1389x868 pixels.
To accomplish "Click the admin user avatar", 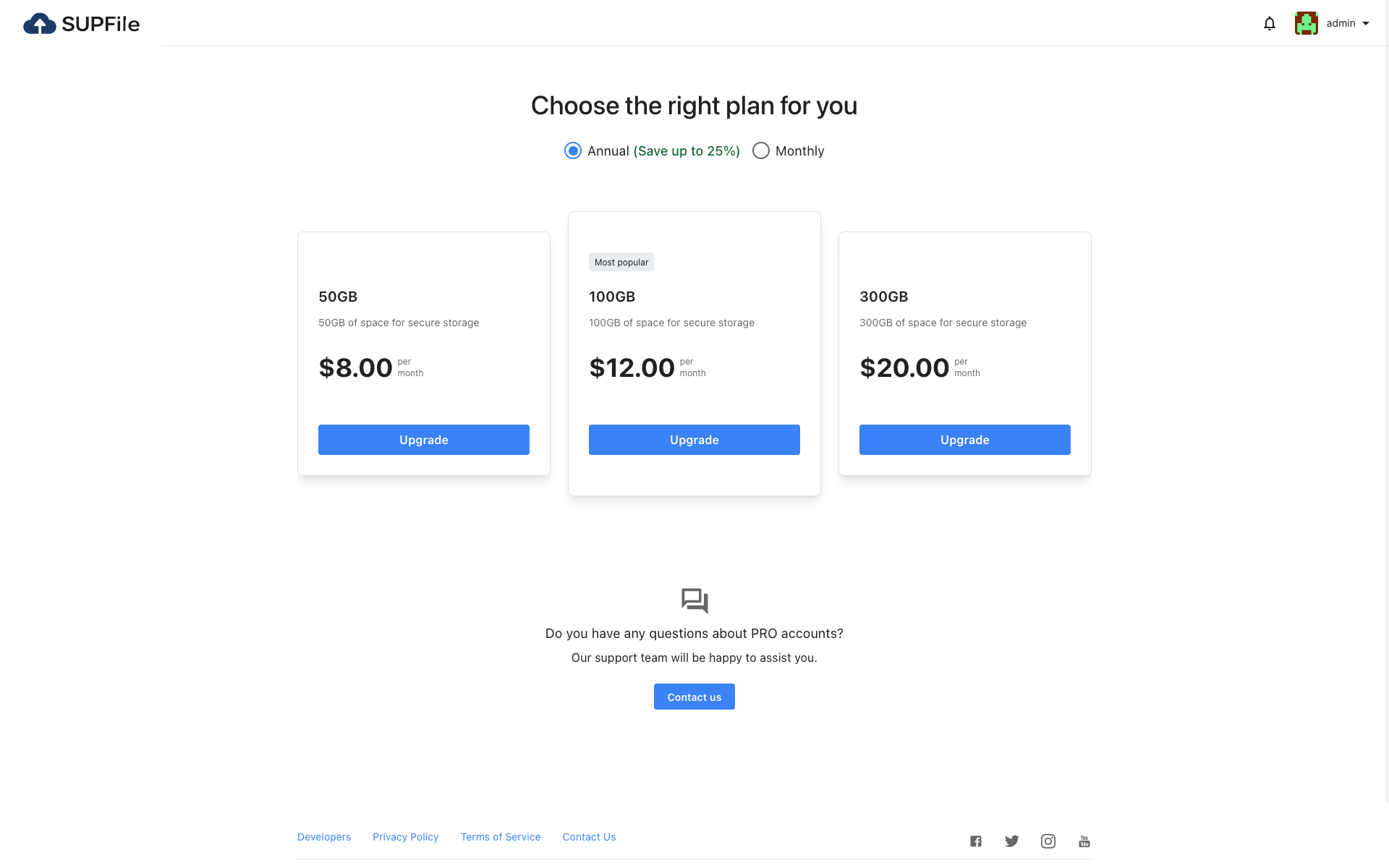I will pos(1306,23).
